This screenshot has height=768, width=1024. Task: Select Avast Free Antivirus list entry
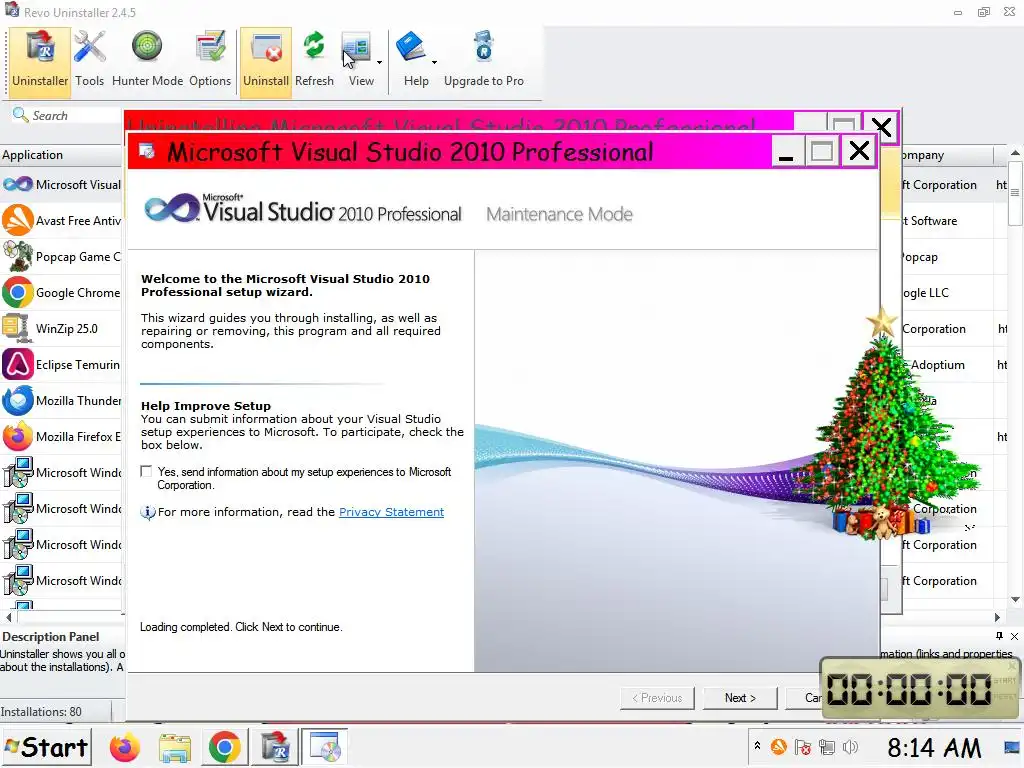click(x=61, y=221)
